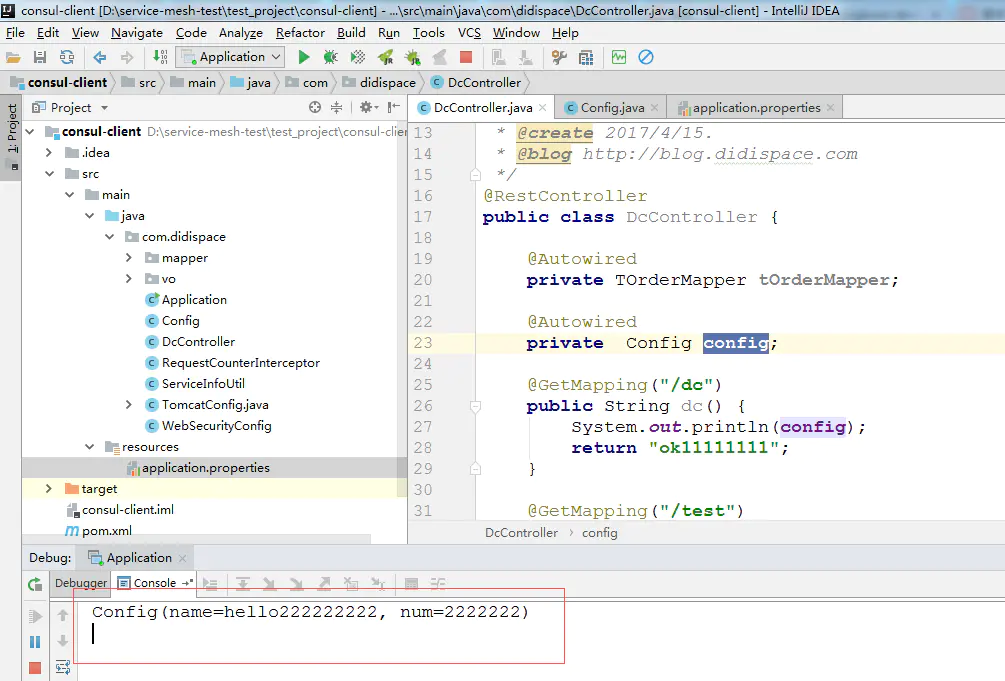Close the Config.java editor tab
The height and width of the screenshot is (681, 1005).
click(654, 108)
